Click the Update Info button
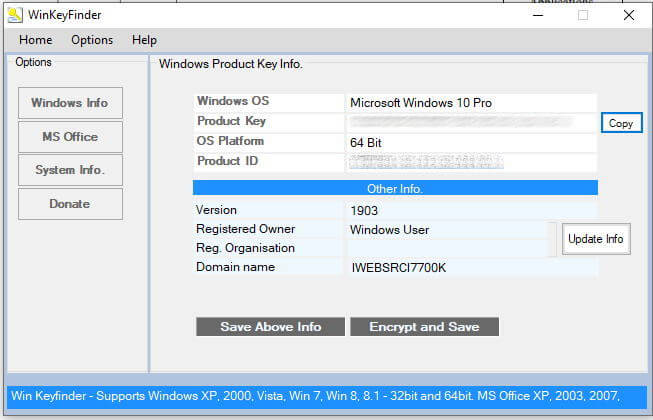653x420 pixels. pyautogui.click(x=596, y=239)
